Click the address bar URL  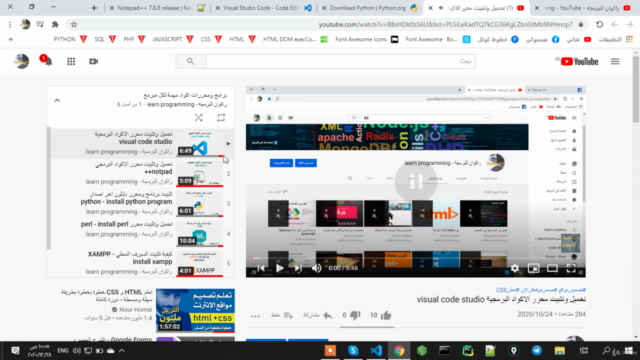446,24
